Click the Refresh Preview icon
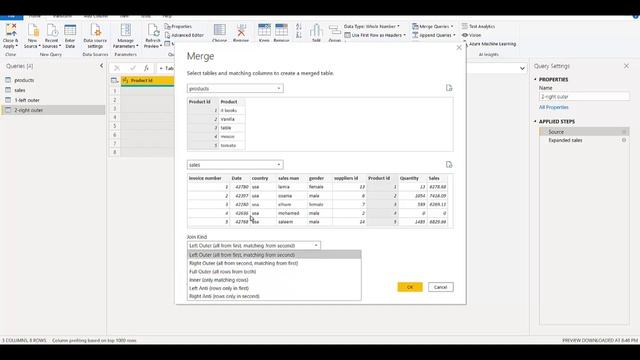This screenshot has height=360, width=640. coord(153,30)
